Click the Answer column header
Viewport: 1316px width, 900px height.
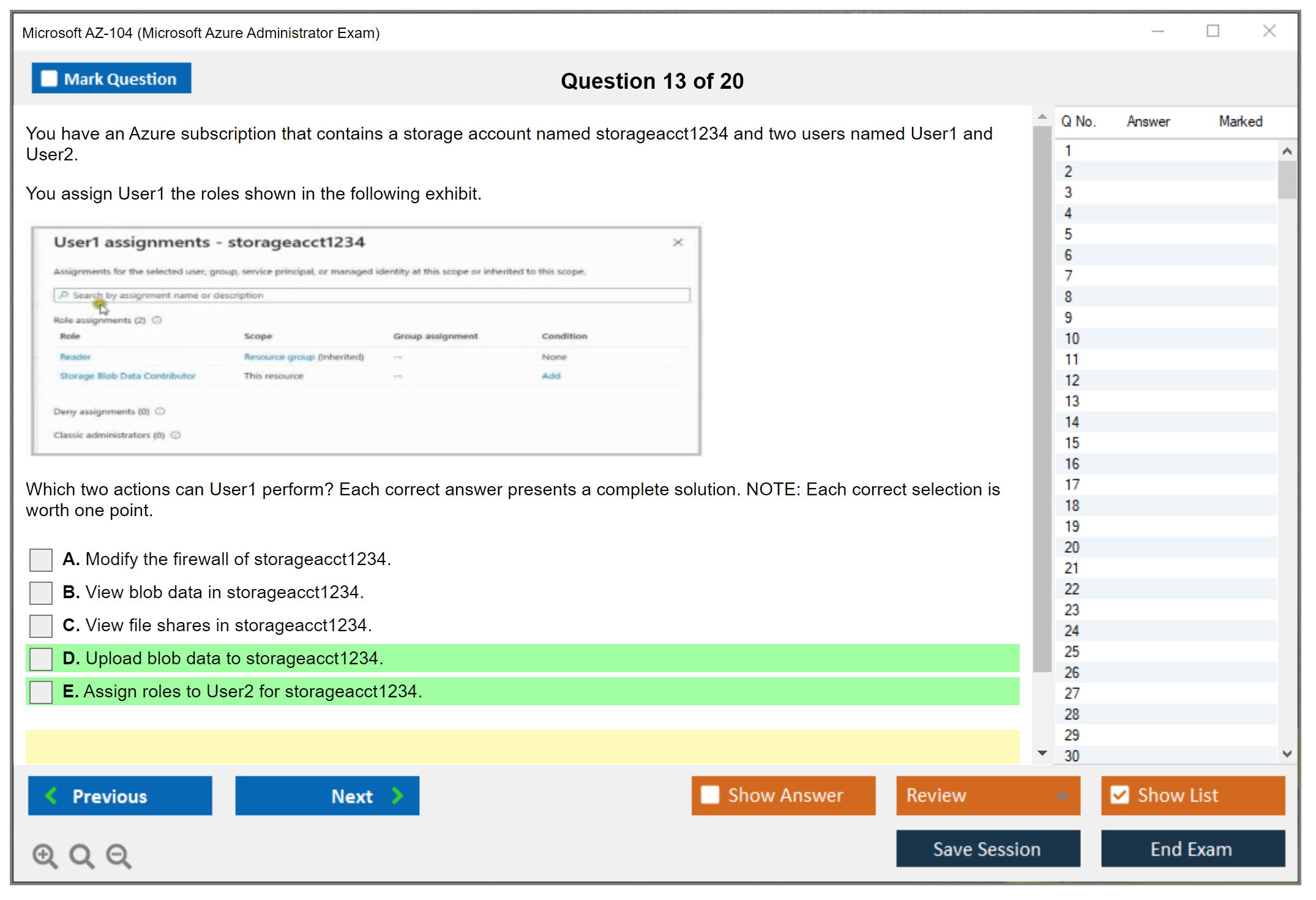pos(1148,121)
